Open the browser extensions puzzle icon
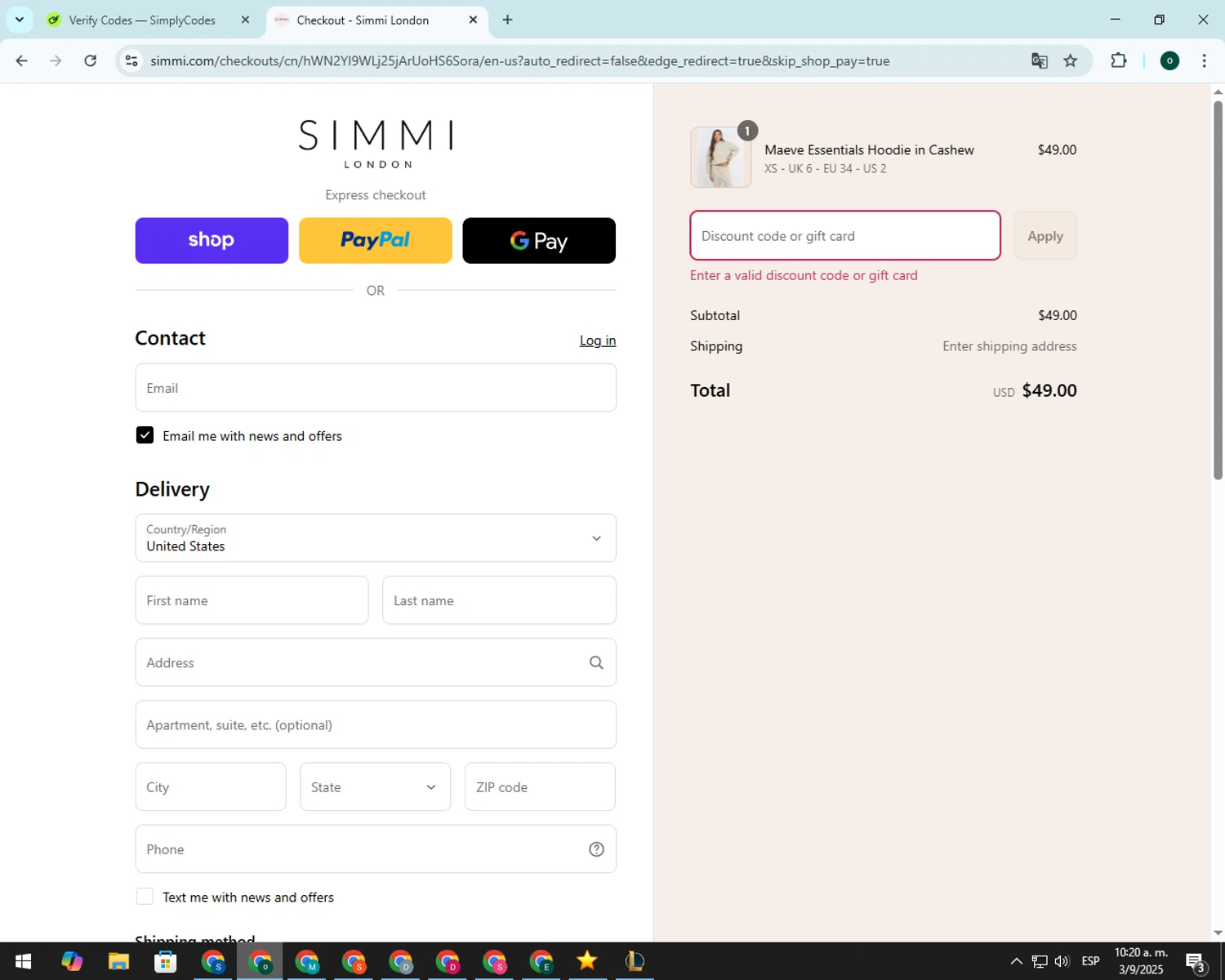 1119,60
